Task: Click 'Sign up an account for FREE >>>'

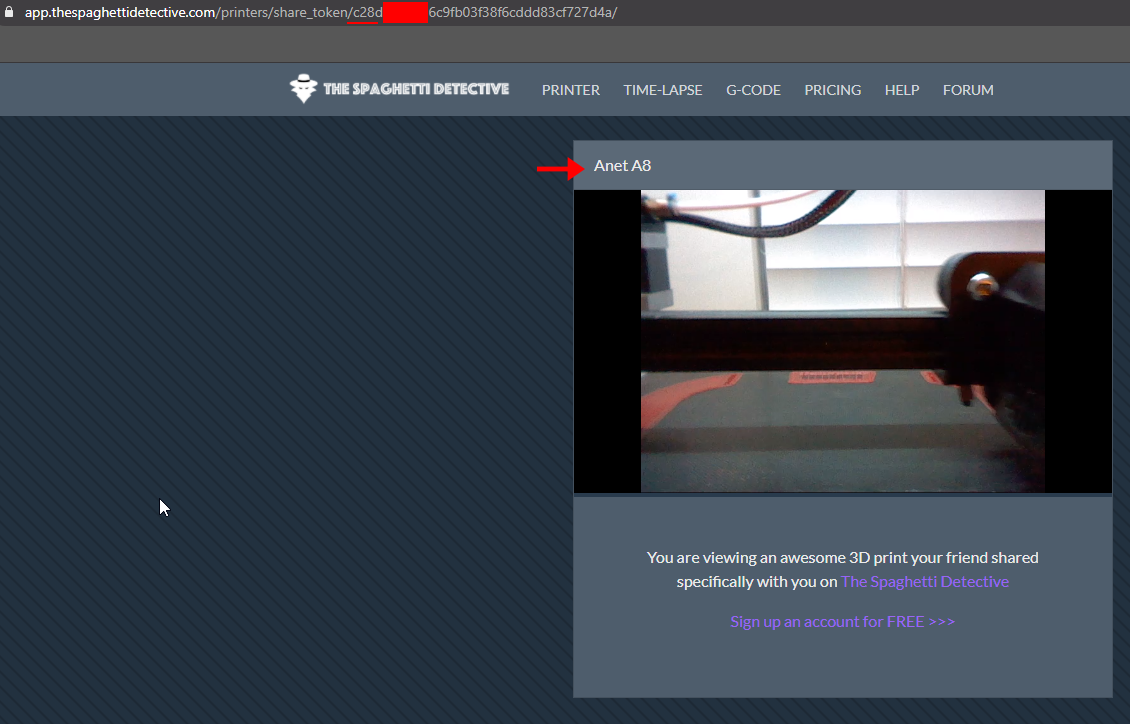Action: point(842,621)
